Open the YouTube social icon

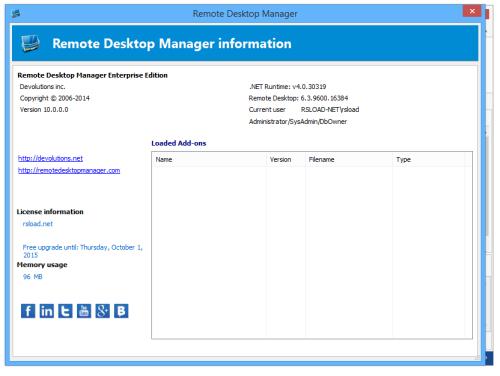(x=84, y=311)
